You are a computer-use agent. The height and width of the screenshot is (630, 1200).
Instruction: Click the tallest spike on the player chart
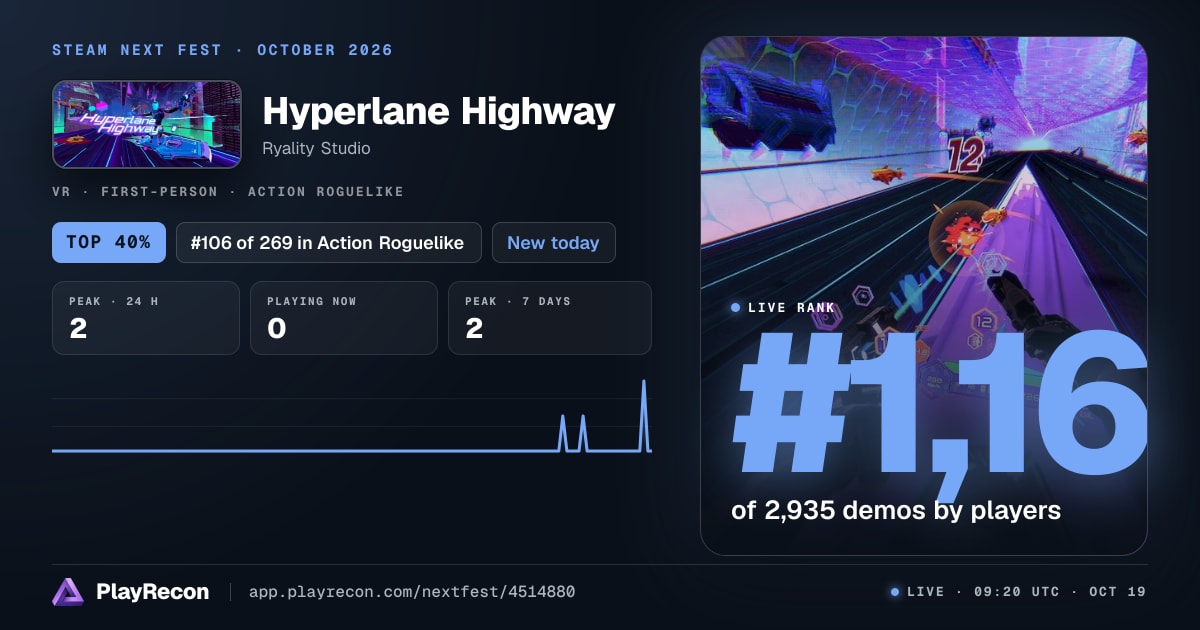point(644,415)
